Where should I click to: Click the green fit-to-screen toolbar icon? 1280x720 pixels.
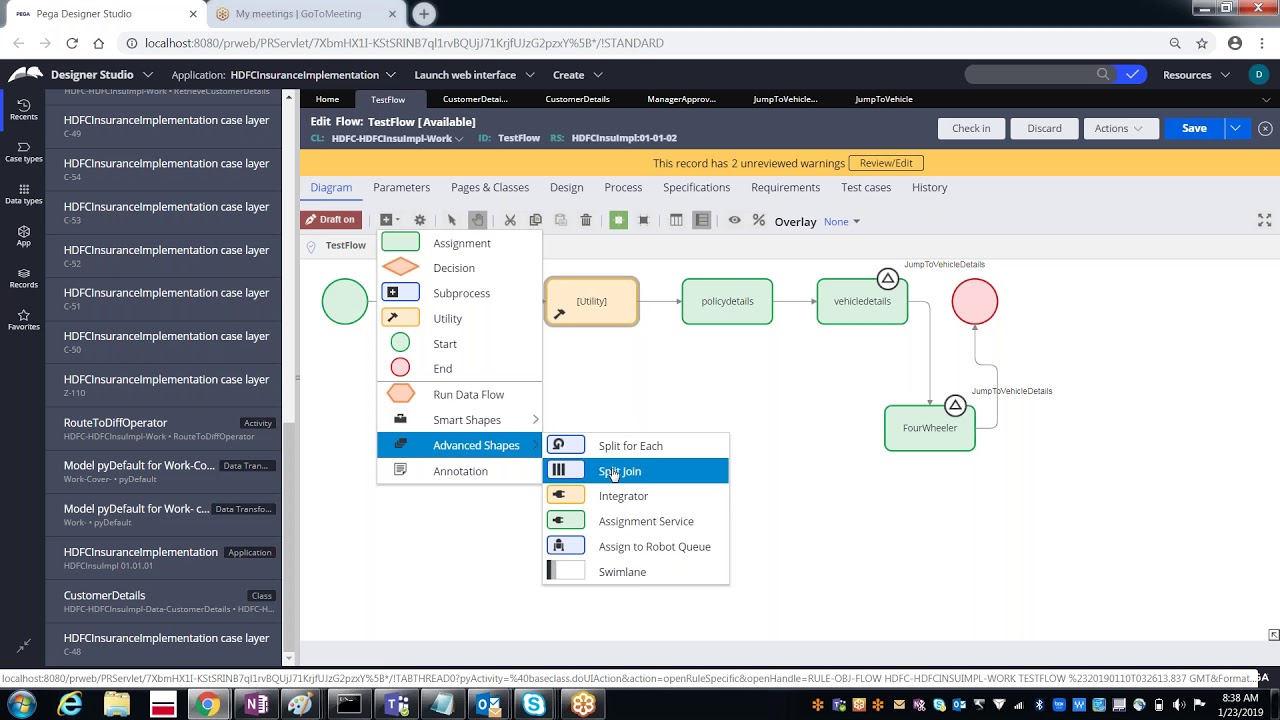pyautogui.click(x=618, y=220)
